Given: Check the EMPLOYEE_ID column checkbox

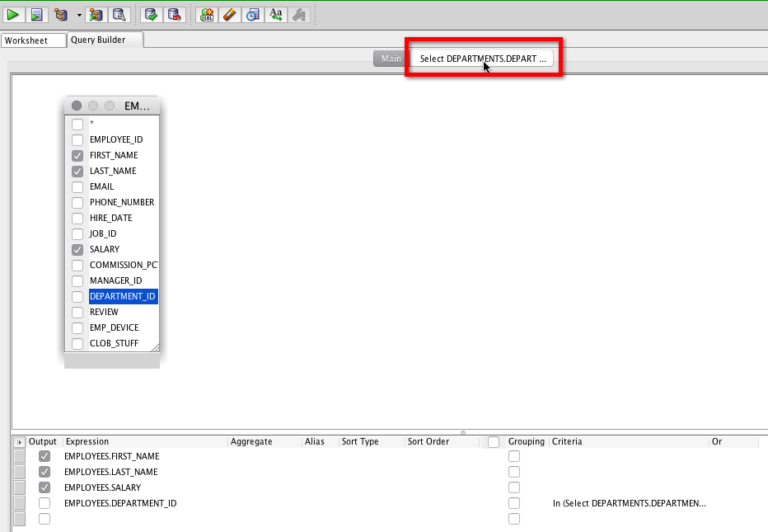Looking at the screenshot, I should 77,140.
